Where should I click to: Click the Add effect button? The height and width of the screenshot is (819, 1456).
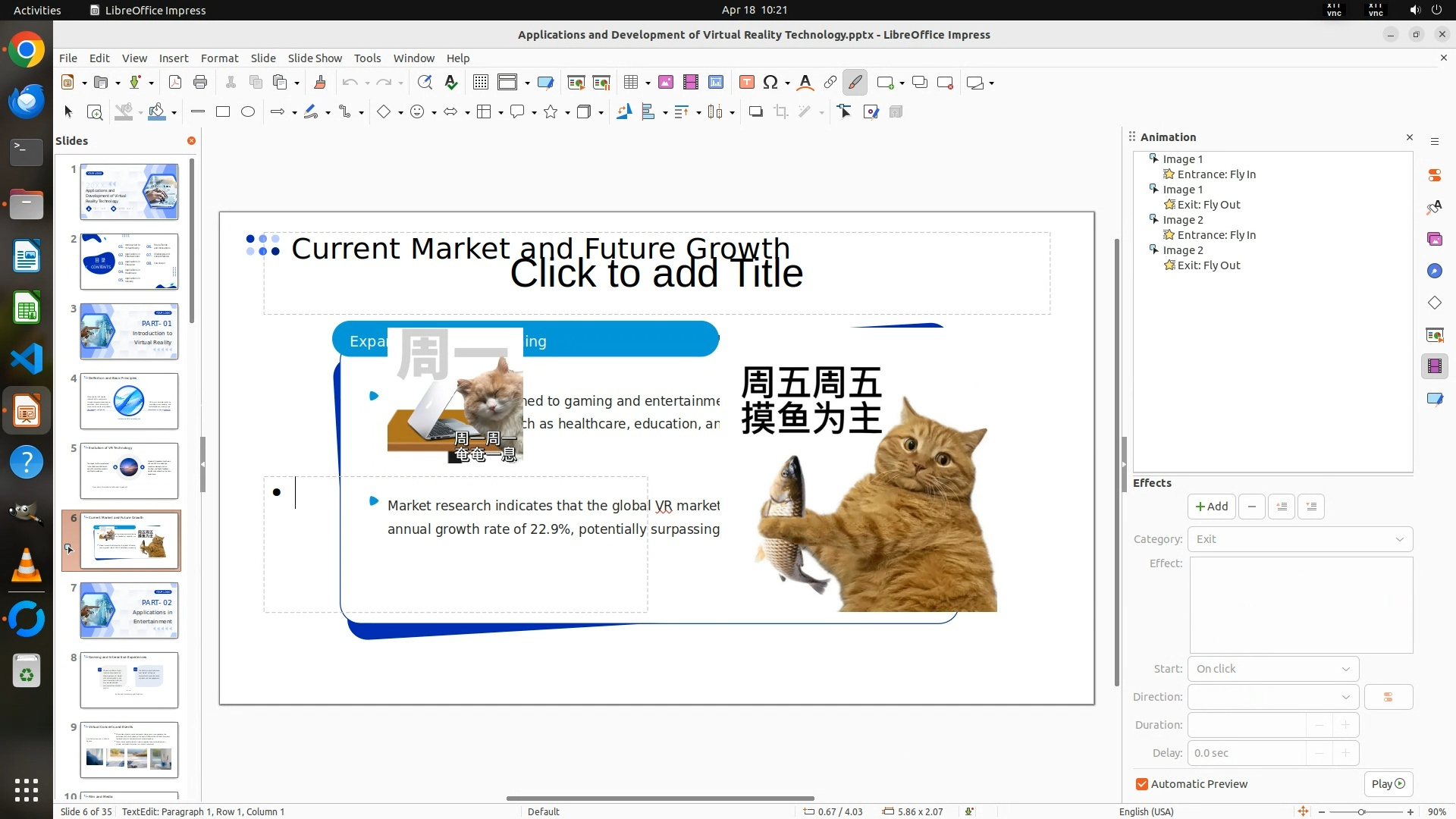click(1211, 507)
